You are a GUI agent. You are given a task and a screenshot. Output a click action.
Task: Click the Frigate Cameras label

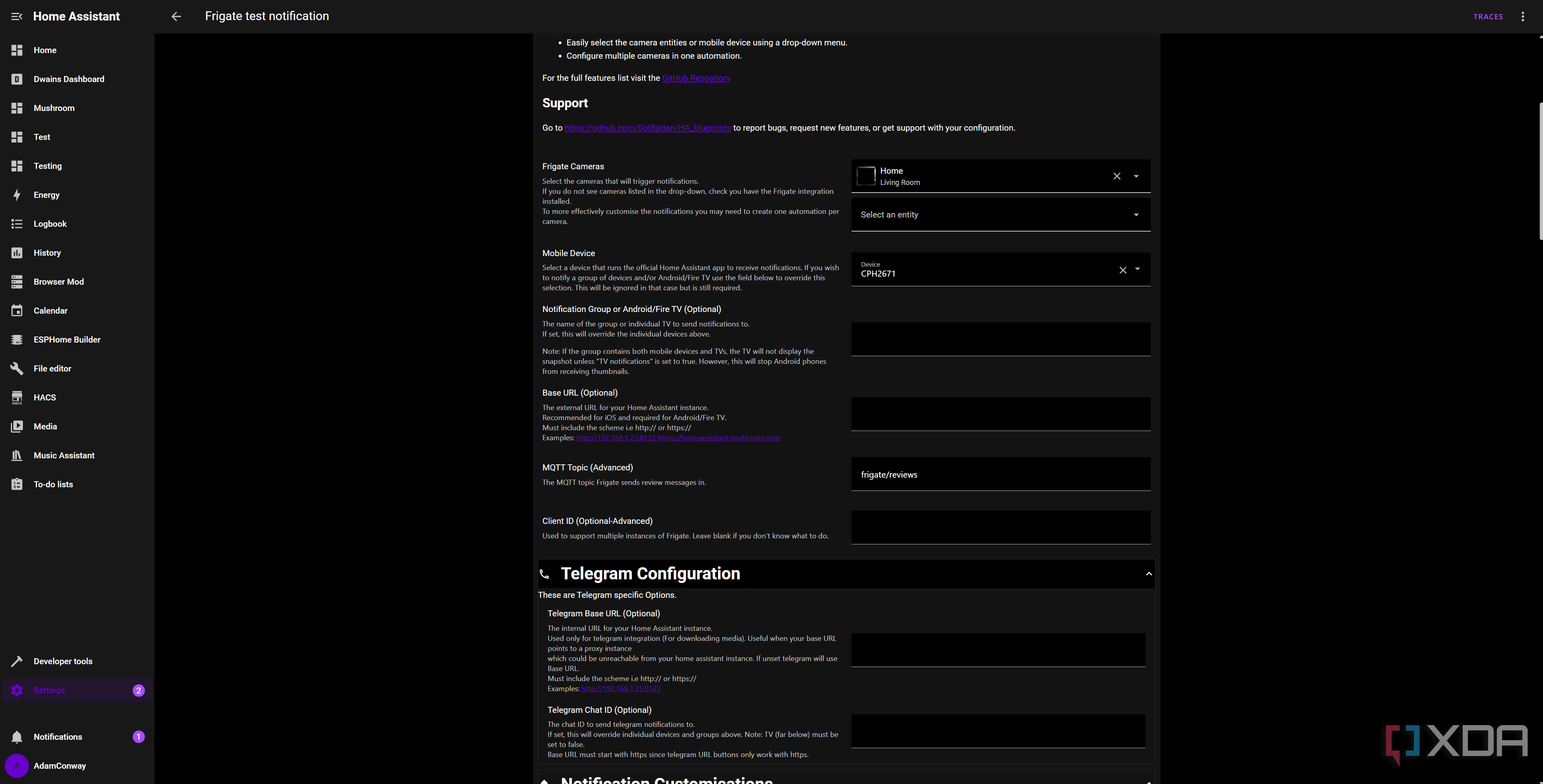click(573, 166)
